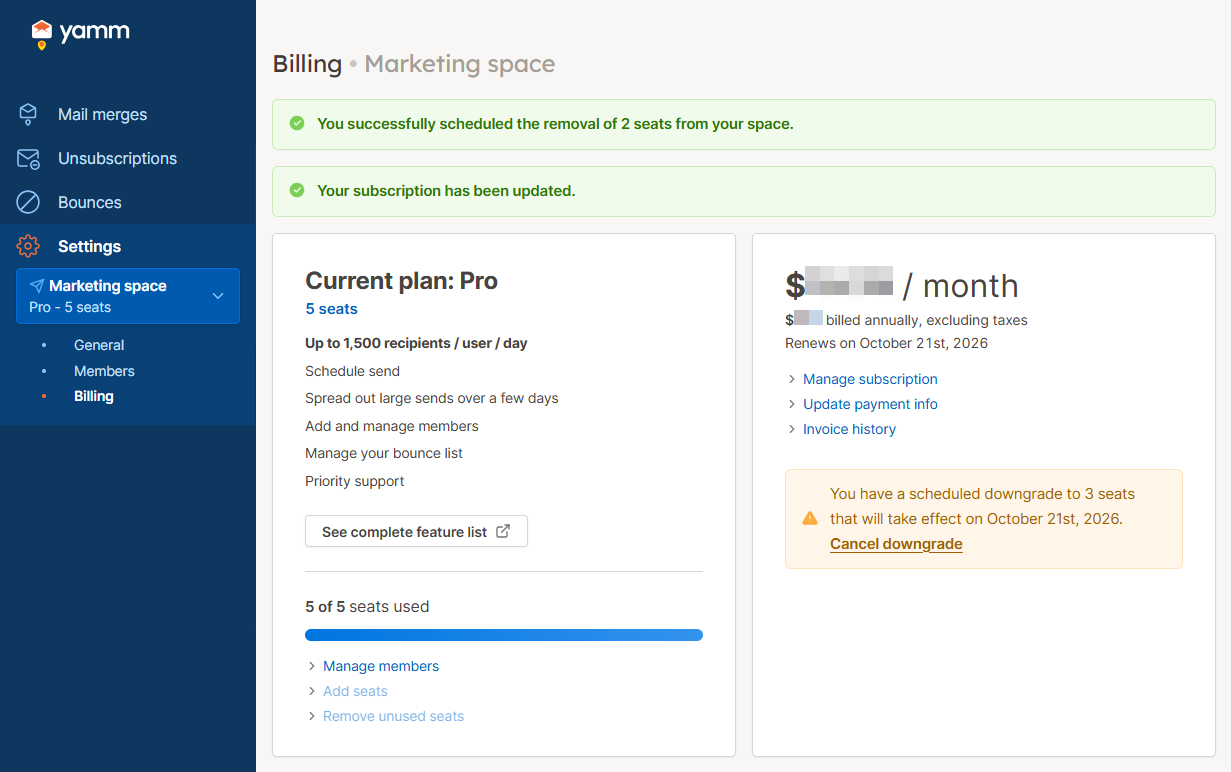The height and width of the screenshot is (772, 1231).
Task: Open General settings in sidebar
Action: pos(99,345)
